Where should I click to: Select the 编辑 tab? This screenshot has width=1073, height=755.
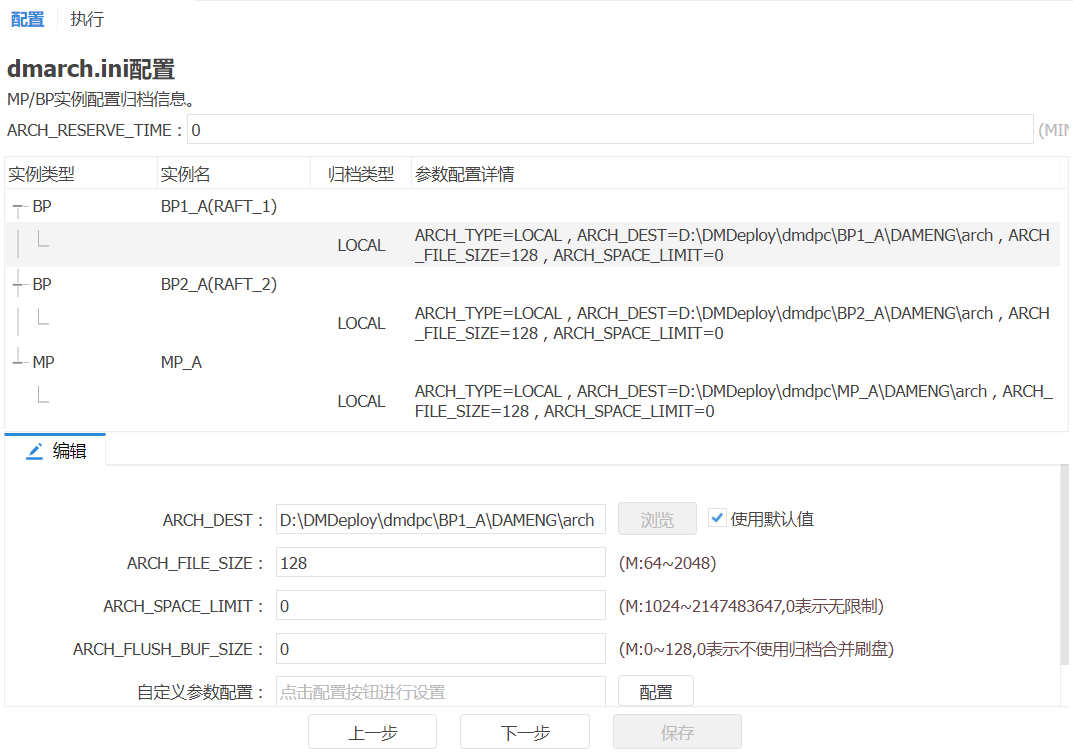(68, 451)
